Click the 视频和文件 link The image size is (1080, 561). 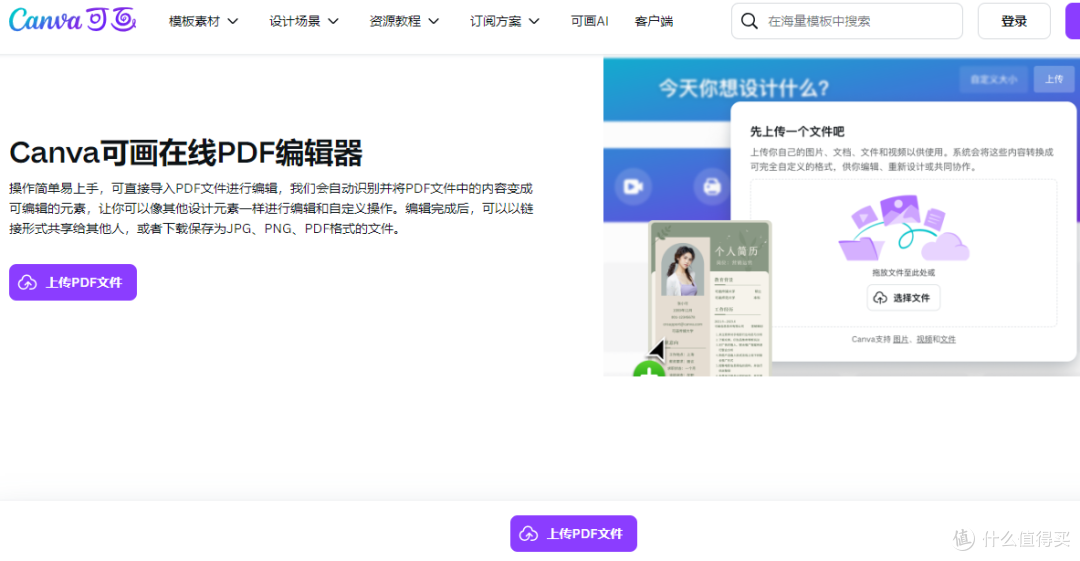tap(935, 339)
